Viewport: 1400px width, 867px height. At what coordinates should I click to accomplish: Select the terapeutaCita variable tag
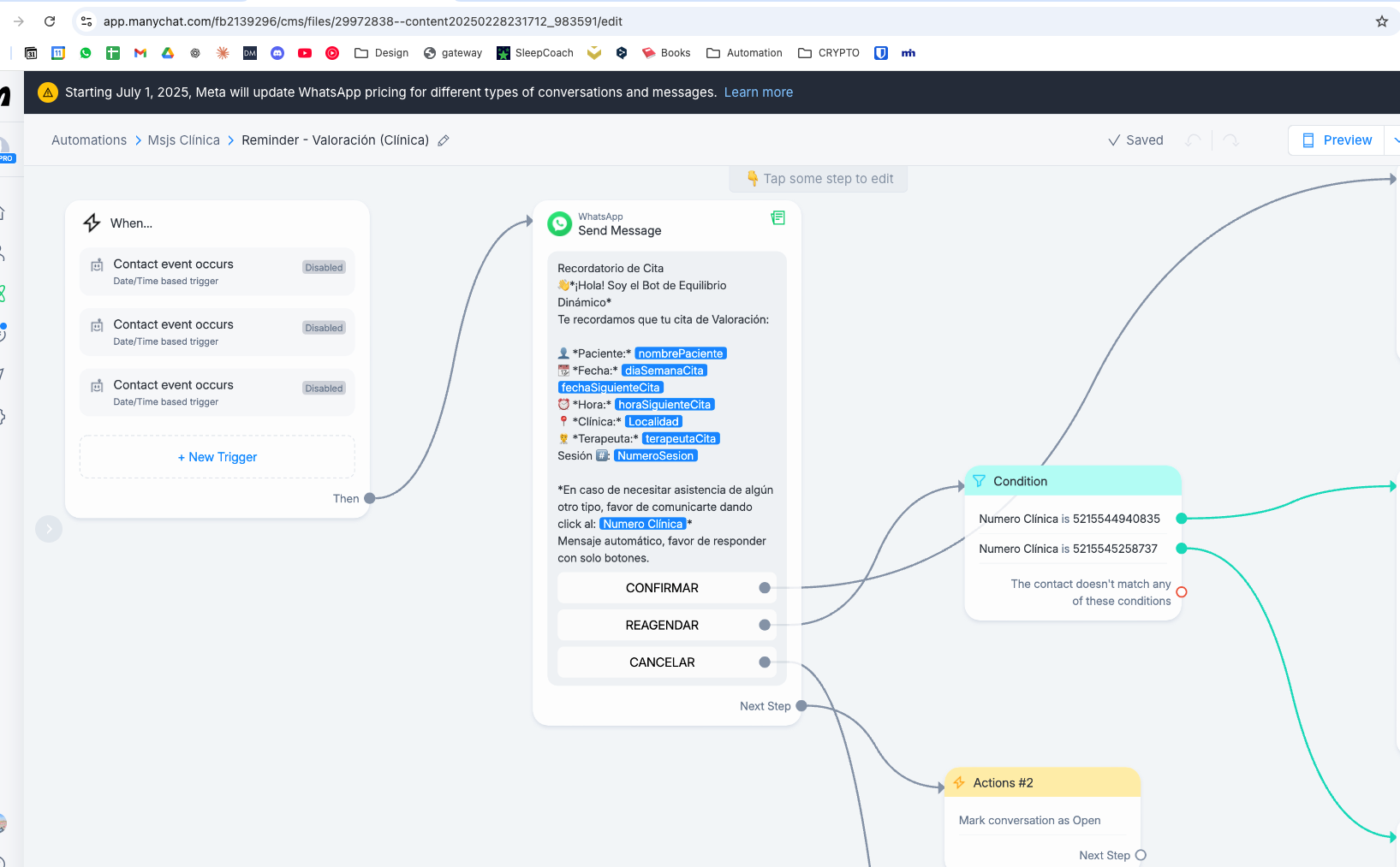(x=681, y=439)
